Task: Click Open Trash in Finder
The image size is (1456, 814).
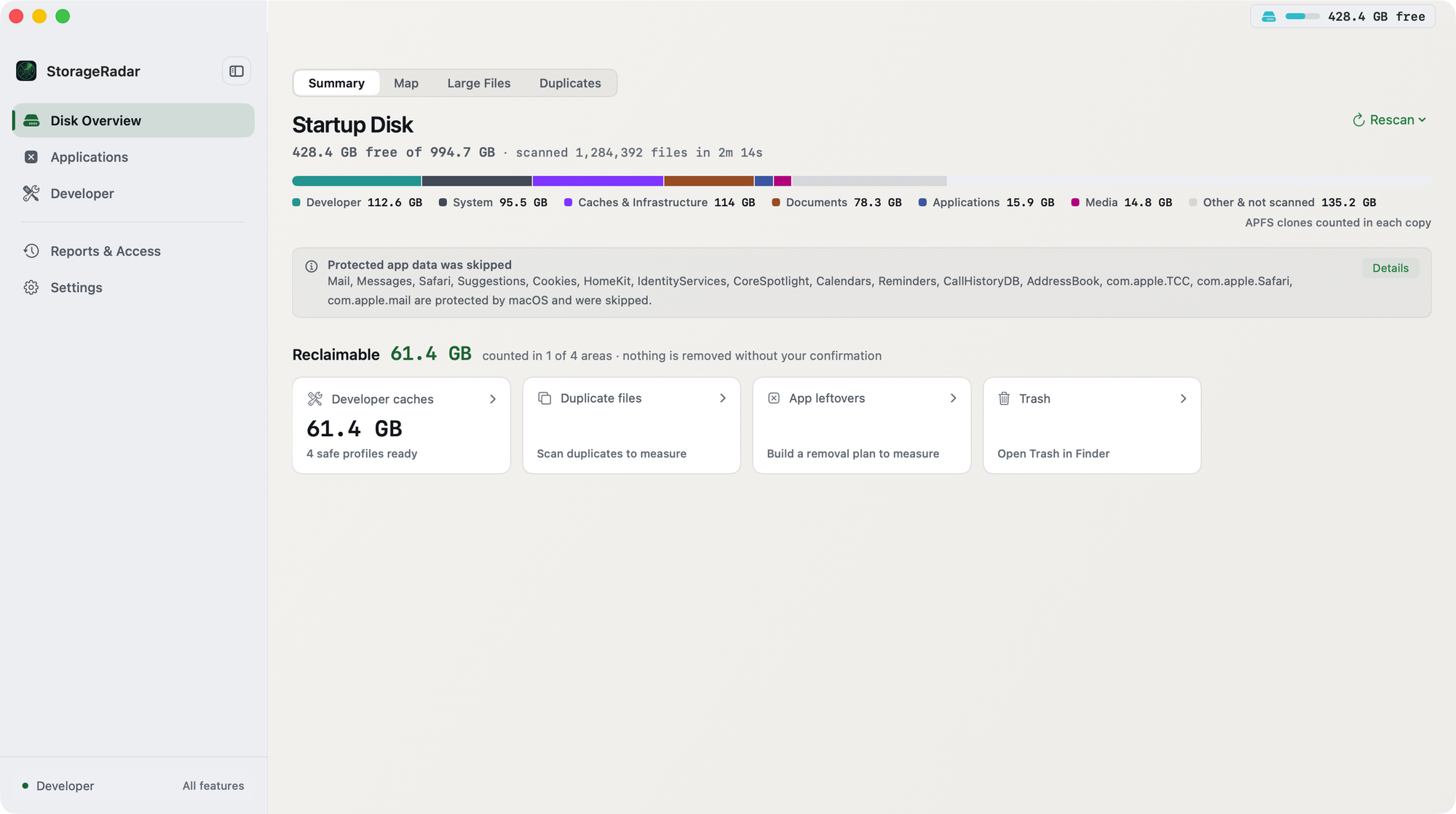Action: click(1053, 454)
